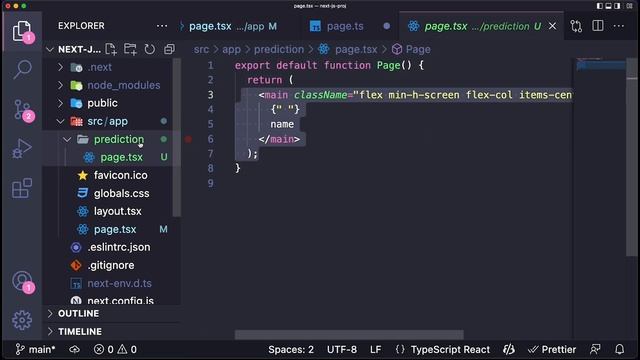Open the Run and Debug view
The width and height of the screenshot is (640, 360).
point(22,149)
